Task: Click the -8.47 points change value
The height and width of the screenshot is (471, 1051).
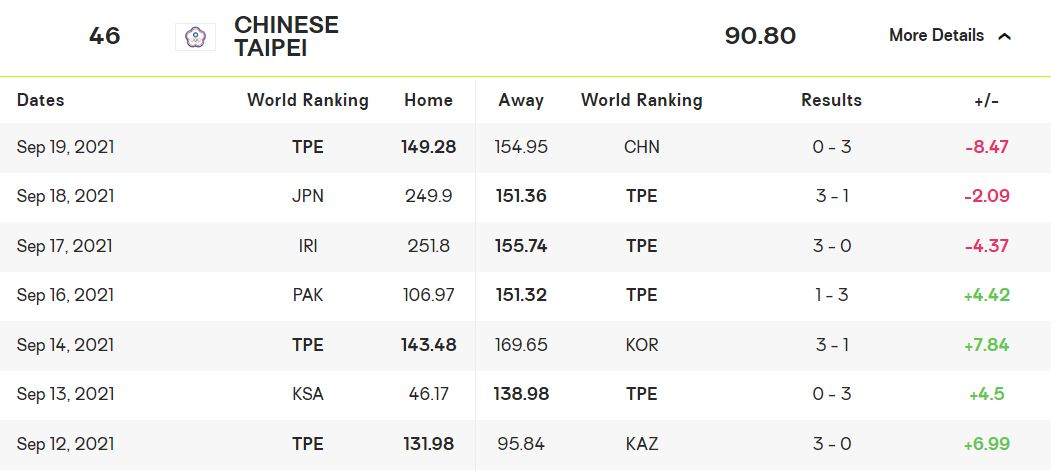Action: tap(987, 147)
